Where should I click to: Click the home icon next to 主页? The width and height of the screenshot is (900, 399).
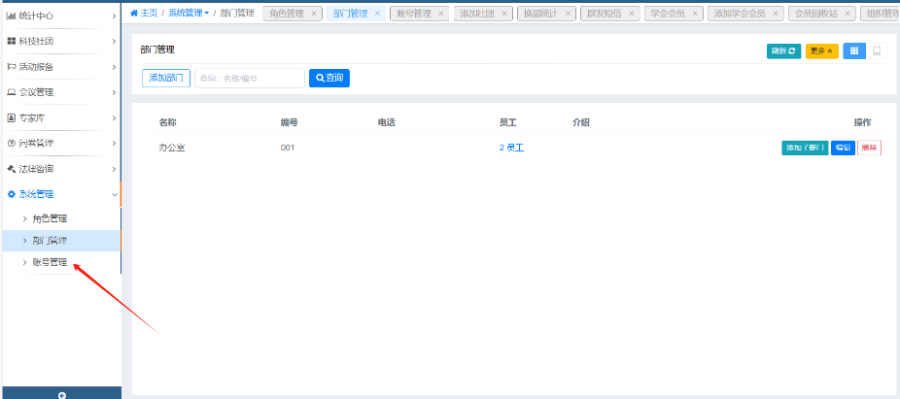[134, 13]
